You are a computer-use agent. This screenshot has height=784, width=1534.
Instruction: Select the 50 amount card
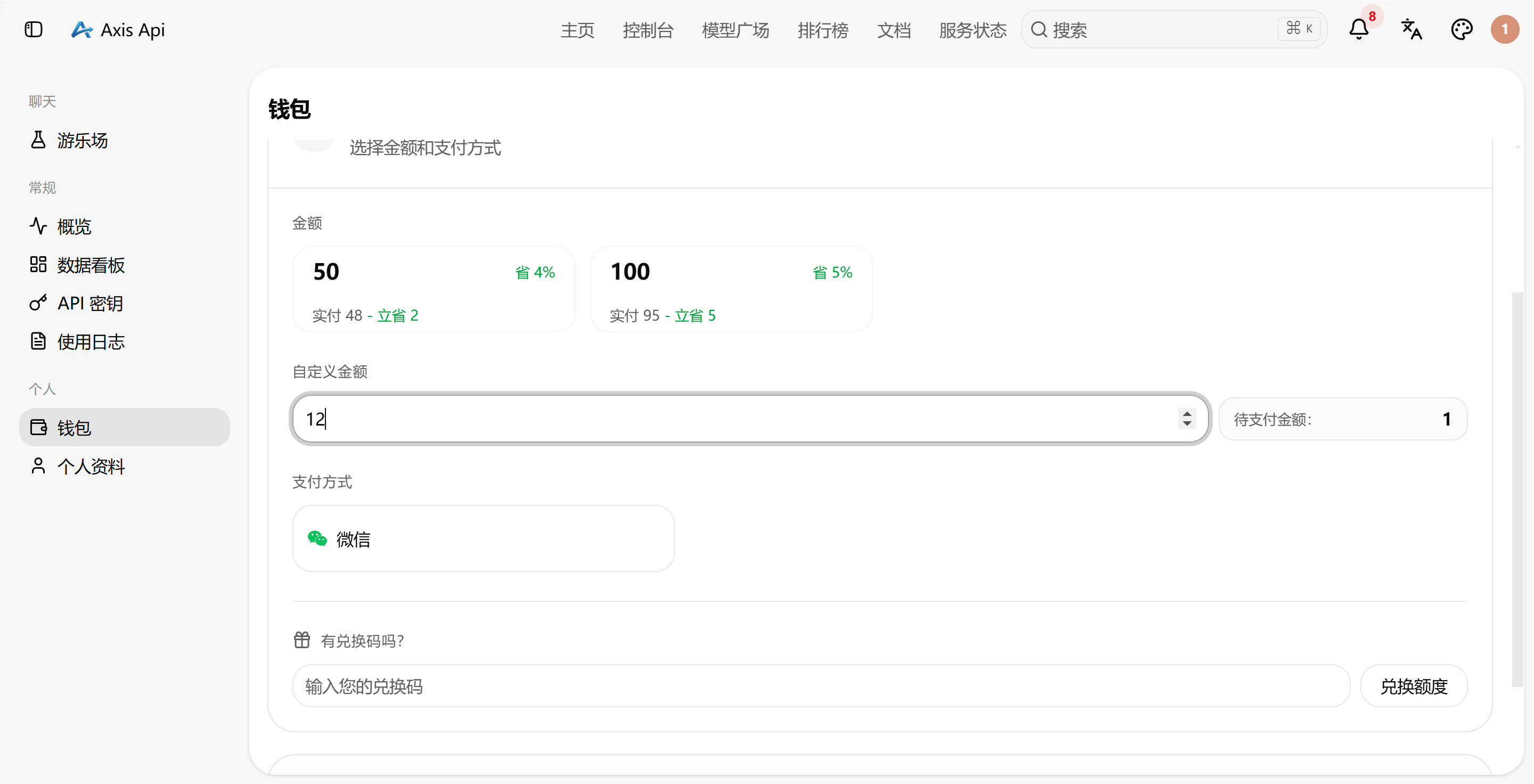(x=434, y=289)
